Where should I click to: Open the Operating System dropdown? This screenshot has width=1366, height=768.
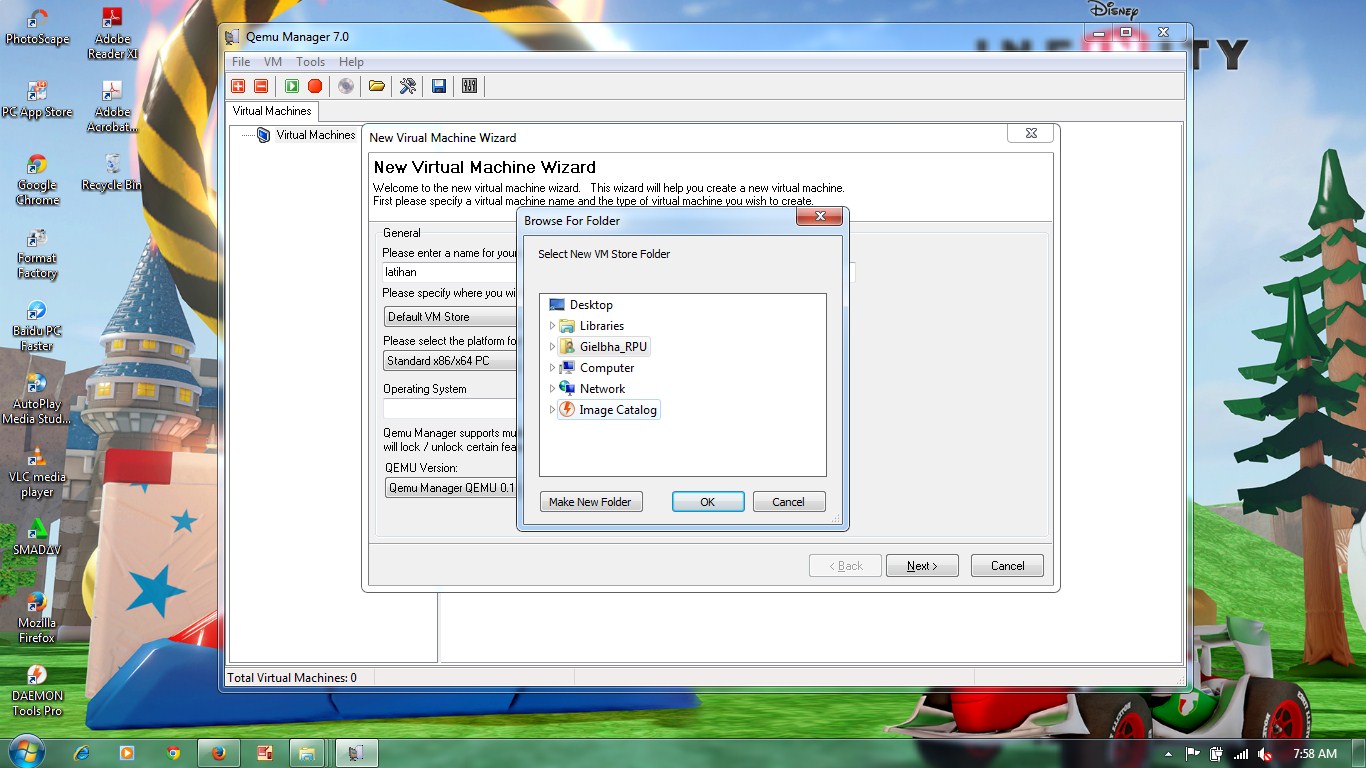450,409
